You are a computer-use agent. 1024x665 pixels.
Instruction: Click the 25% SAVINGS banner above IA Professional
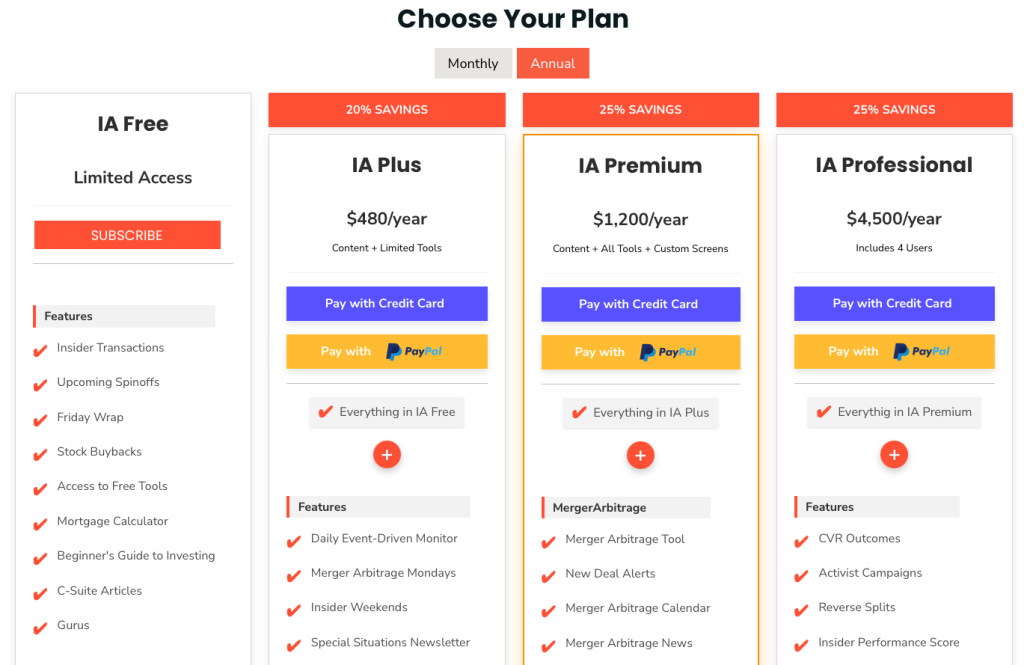(x=893, y=110)
